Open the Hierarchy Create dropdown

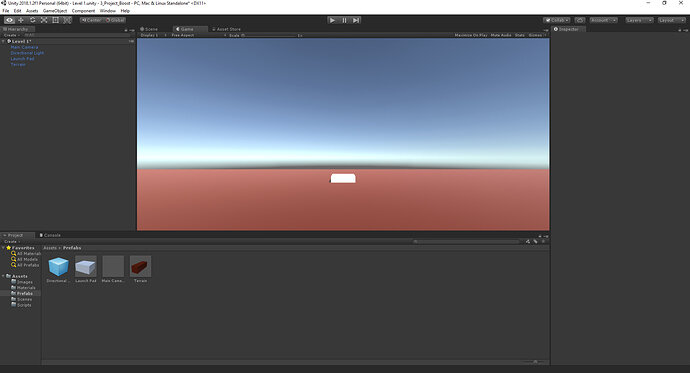coord(11,35)
